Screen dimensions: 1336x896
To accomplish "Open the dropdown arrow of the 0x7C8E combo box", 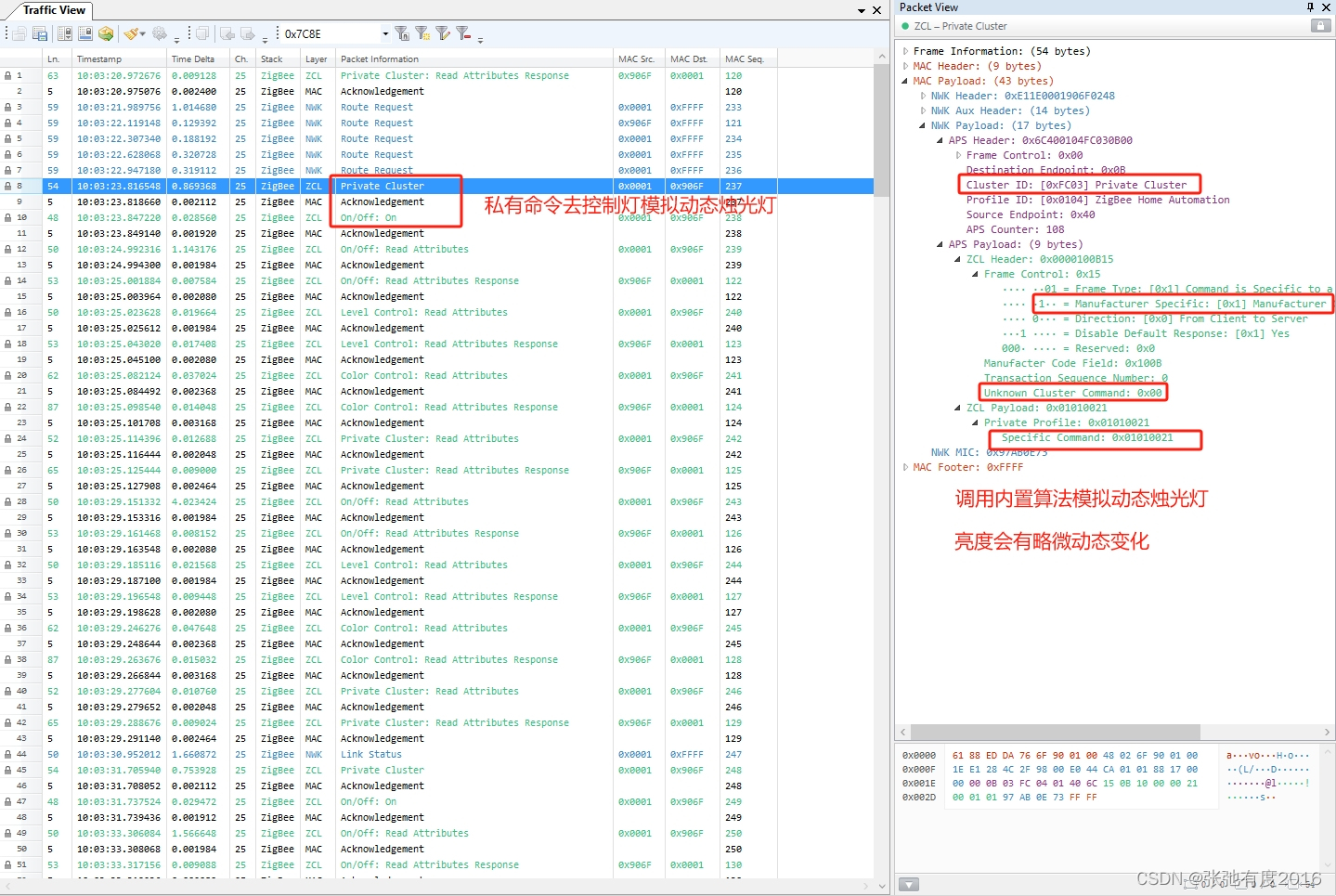I will (385, 33).
